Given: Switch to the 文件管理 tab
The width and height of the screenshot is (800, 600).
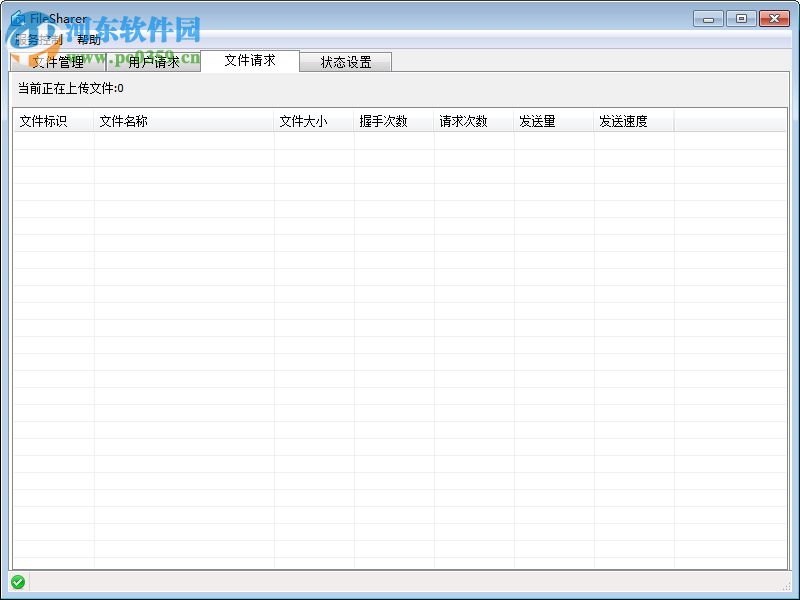Looking at the screenshot, I should [x=58, y=61].
